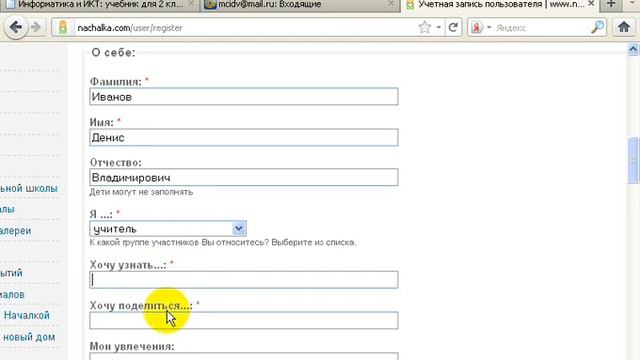Image resolution: width=640 pixels, height=360 pixels.
Task: Open the sidebar link ending in 'алереи'
Action: 16,231
